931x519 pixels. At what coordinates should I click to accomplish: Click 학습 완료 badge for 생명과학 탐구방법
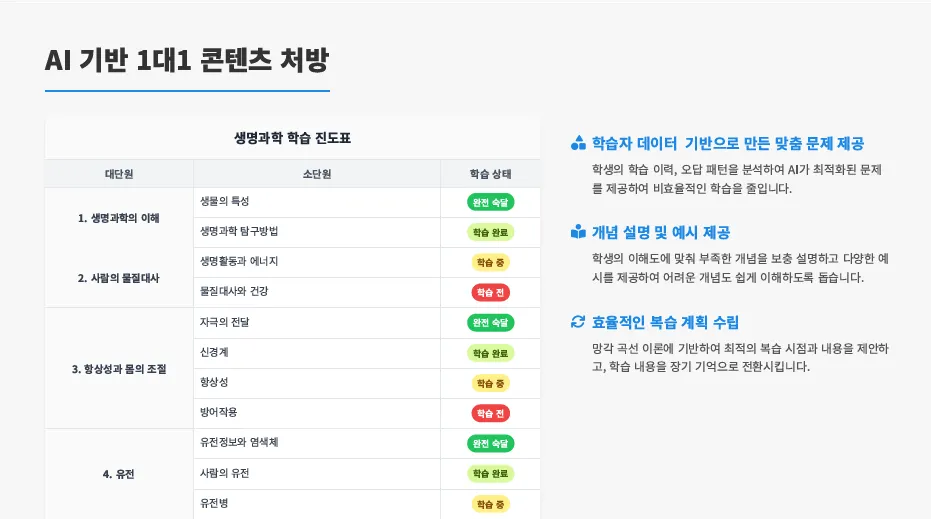point(490,232)
